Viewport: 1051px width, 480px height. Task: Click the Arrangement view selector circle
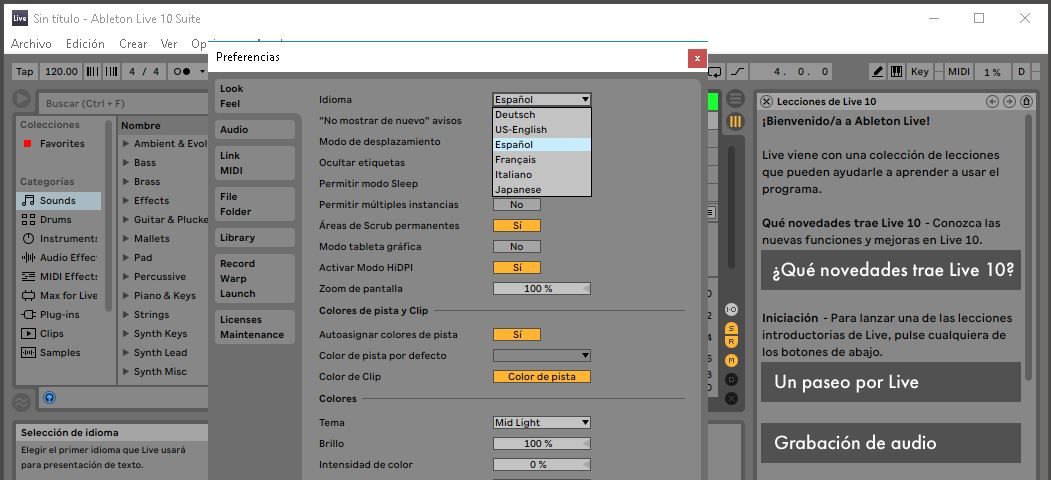click(x=735, y=99)
